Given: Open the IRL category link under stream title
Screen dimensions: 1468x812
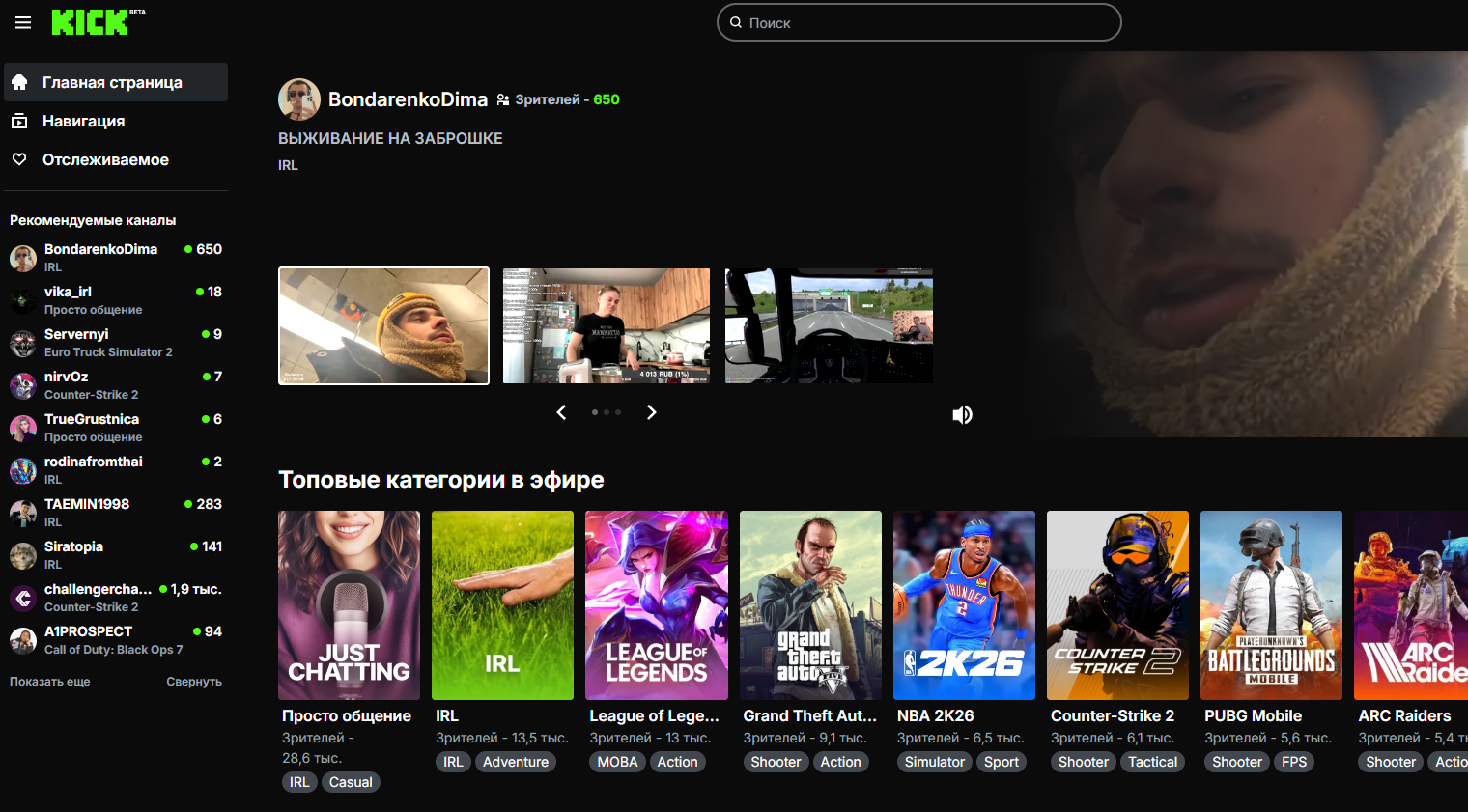Looking at the screenshot, I should (x=288, y=165).
